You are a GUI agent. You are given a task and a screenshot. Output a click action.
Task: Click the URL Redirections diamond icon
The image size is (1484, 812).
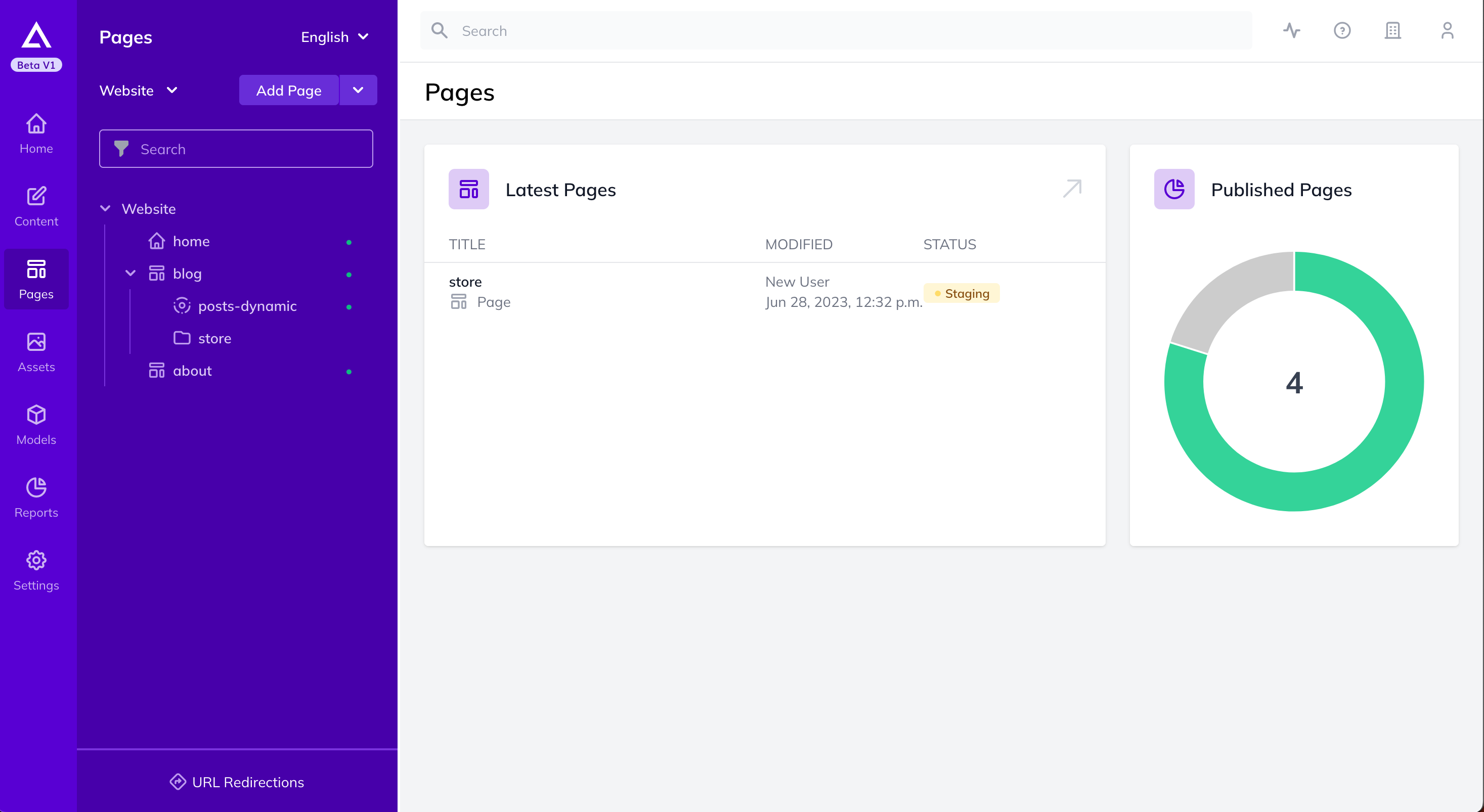click(x=178, y=782)
